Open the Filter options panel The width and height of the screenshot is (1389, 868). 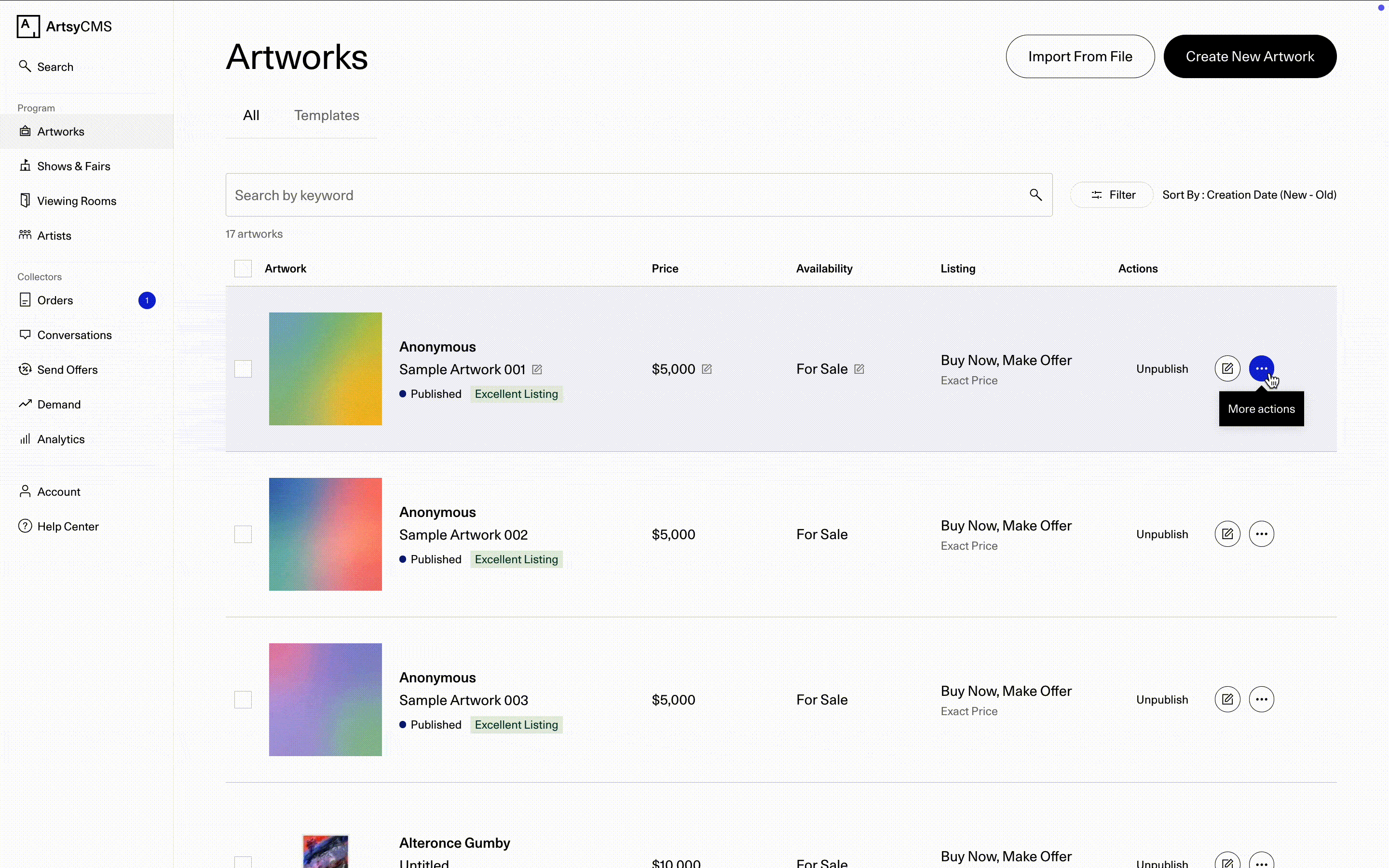(x=1112, y=195)
